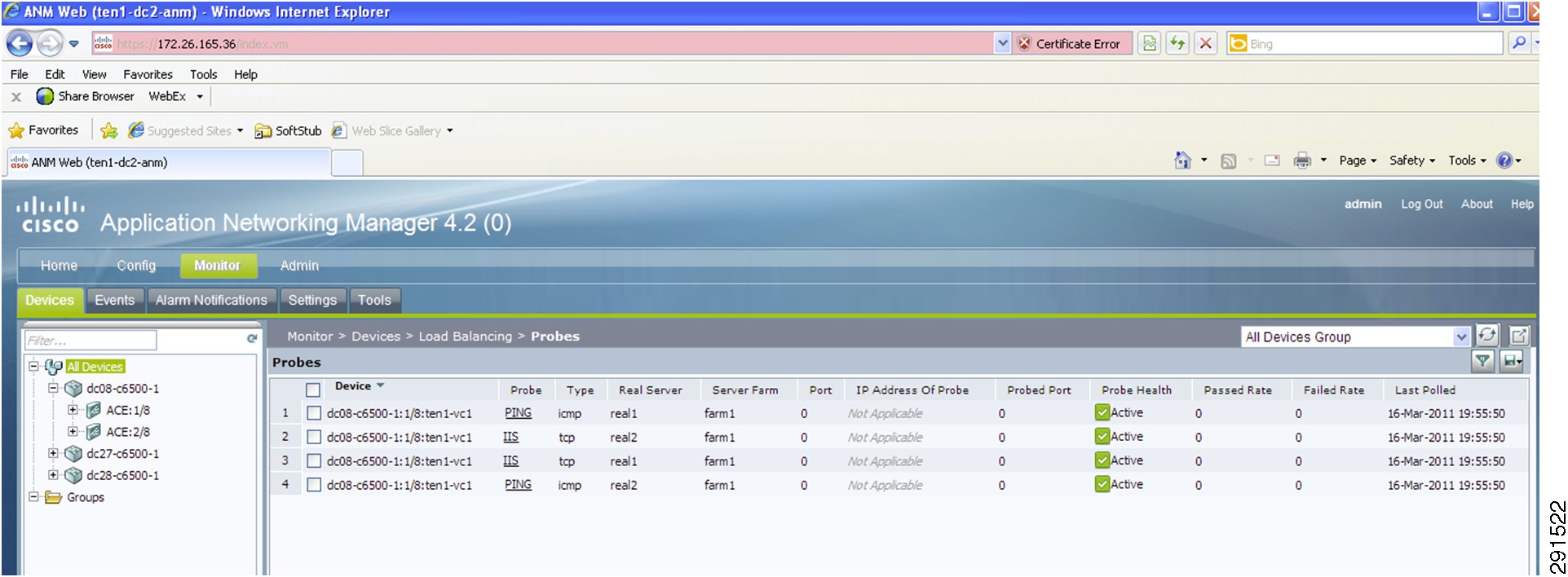The width and height of the screenshot is (1568, 577).
Task: Click the Log Out link
Action: point(1422,204)
